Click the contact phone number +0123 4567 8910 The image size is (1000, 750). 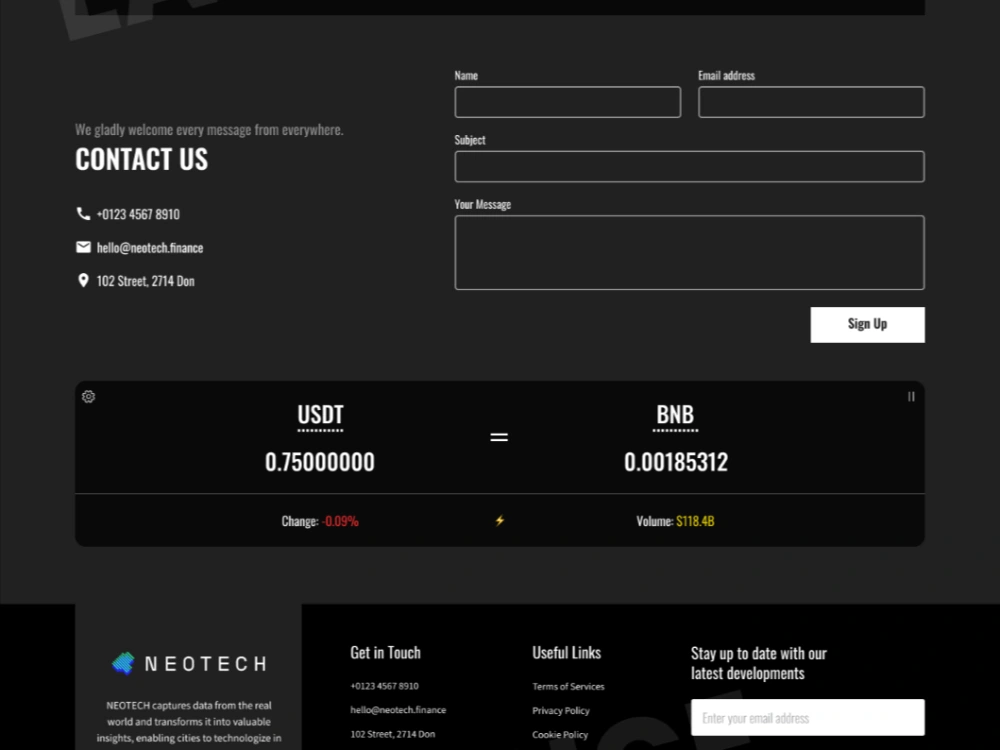(138, 214)
